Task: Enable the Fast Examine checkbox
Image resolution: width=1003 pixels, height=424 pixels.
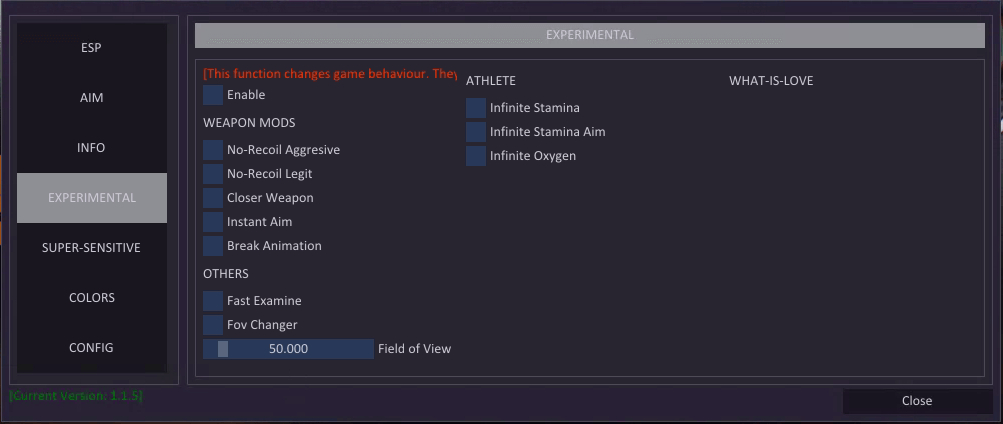Action: tap(213, 301)
